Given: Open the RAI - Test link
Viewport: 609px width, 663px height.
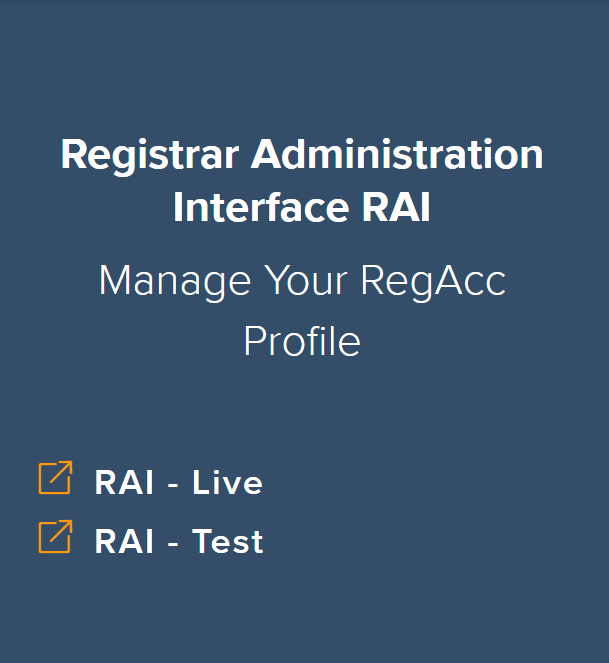Looking at the screenshot, I should pyautogui.click(x=178, y=541).
